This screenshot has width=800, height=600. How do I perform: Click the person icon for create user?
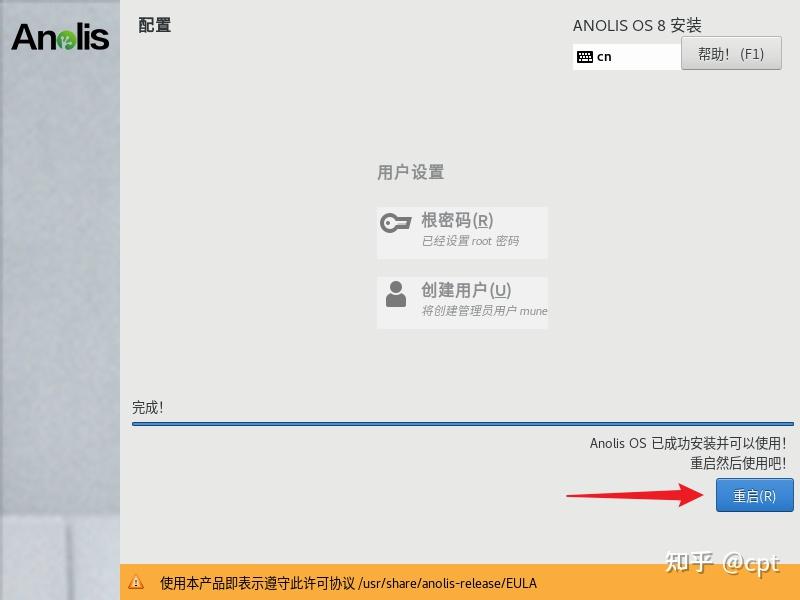pos(396,294)
